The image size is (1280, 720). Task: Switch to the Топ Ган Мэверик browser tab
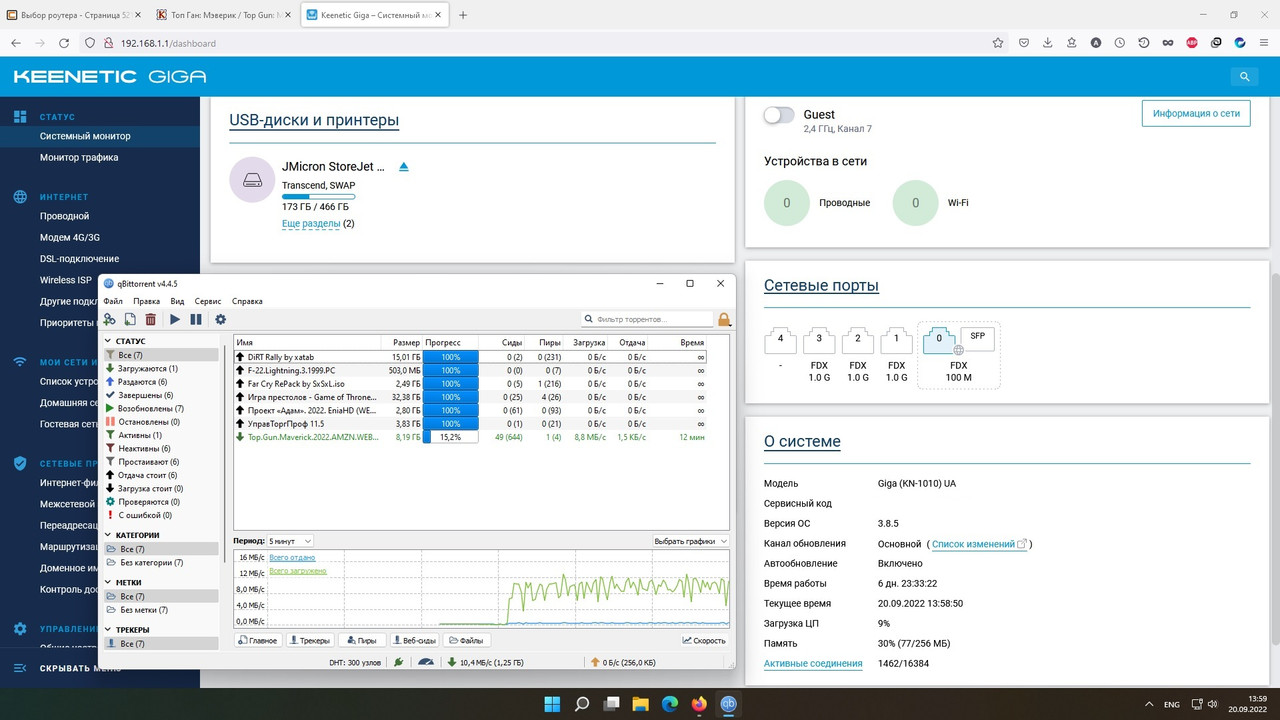[x=223, y=15]
